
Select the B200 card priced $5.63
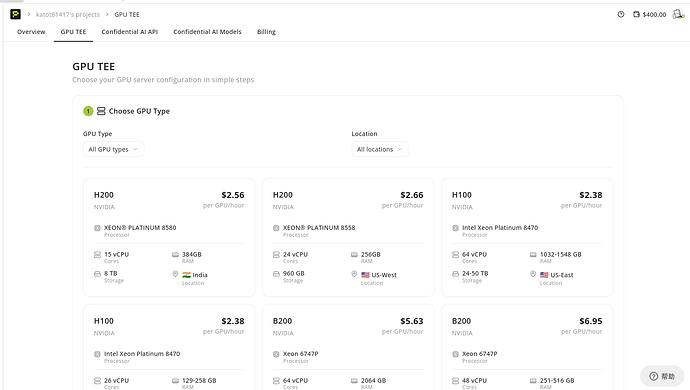click(x=348, y=347)
